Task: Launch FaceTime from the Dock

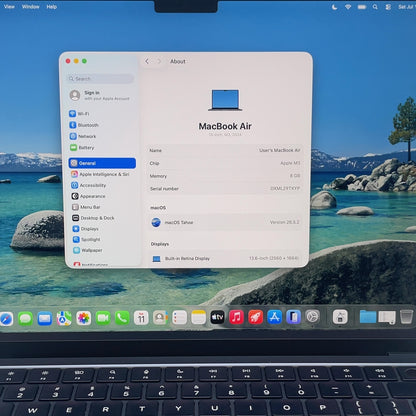Action: click(103, 318)
